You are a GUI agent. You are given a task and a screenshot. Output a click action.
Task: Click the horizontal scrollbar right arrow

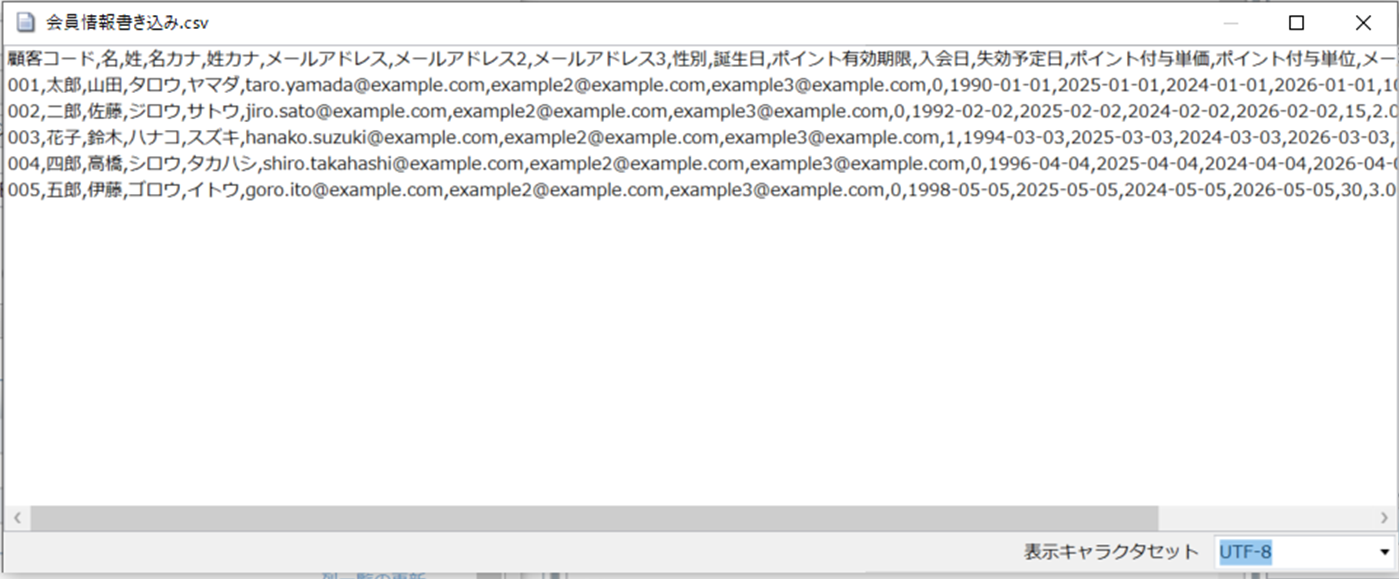1384,518
